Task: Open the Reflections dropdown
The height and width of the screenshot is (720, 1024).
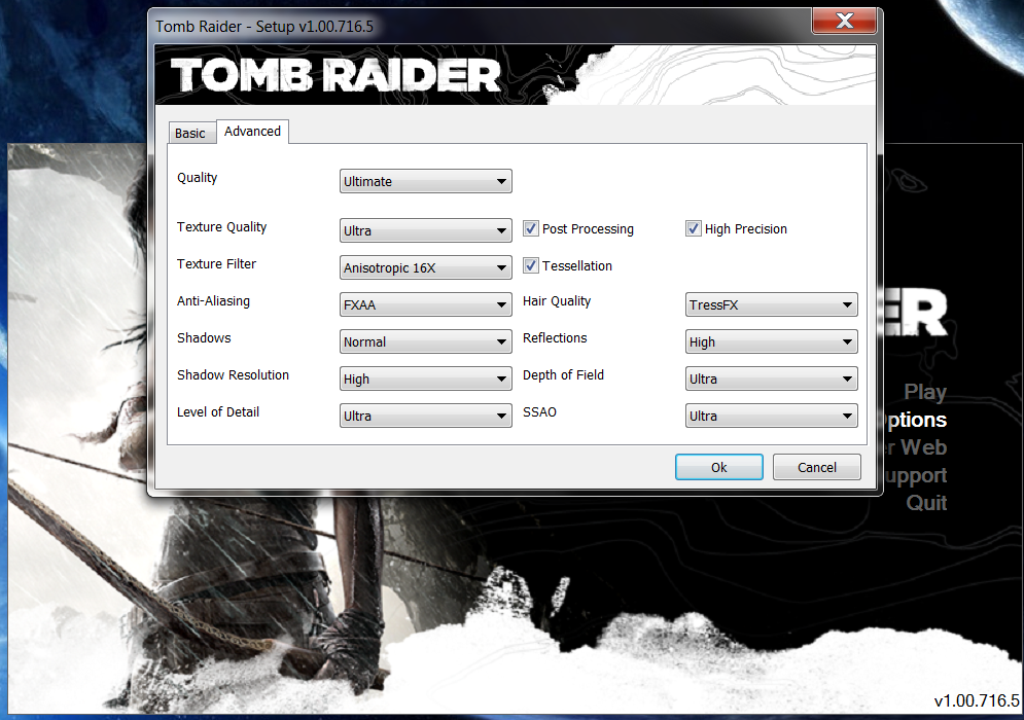Action: click(771, 342)
